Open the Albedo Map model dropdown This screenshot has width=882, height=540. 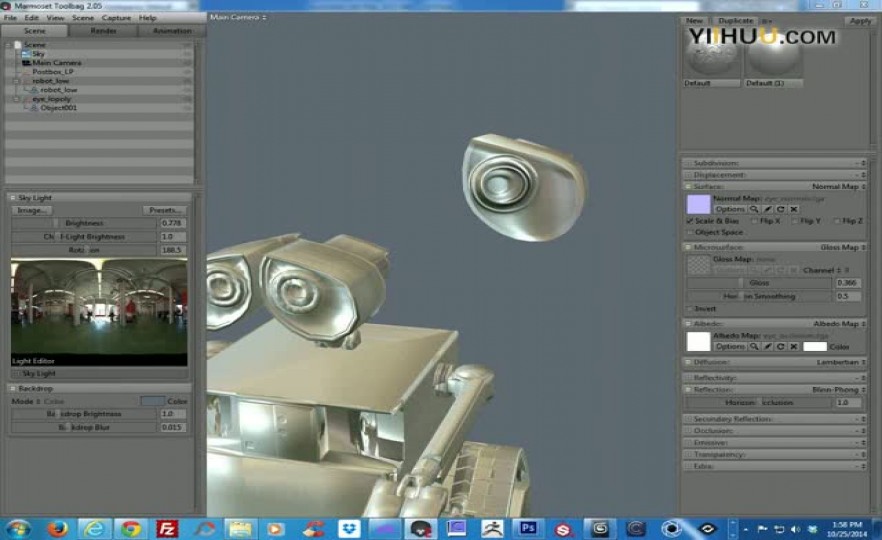coord(839,323)
